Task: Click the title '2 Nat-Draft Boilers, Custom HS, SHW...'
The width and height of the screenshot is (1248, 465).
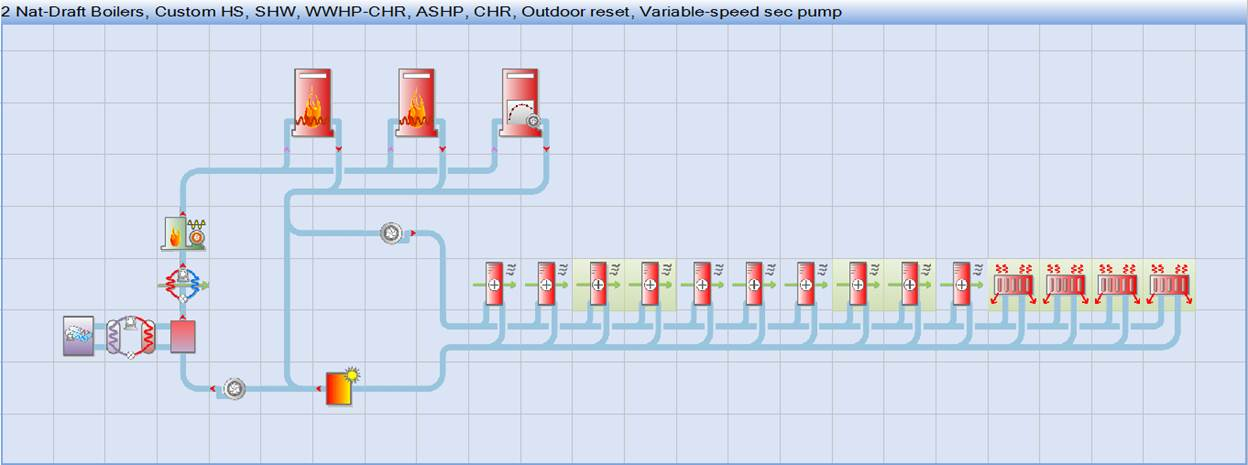Action: click(421, 12)
